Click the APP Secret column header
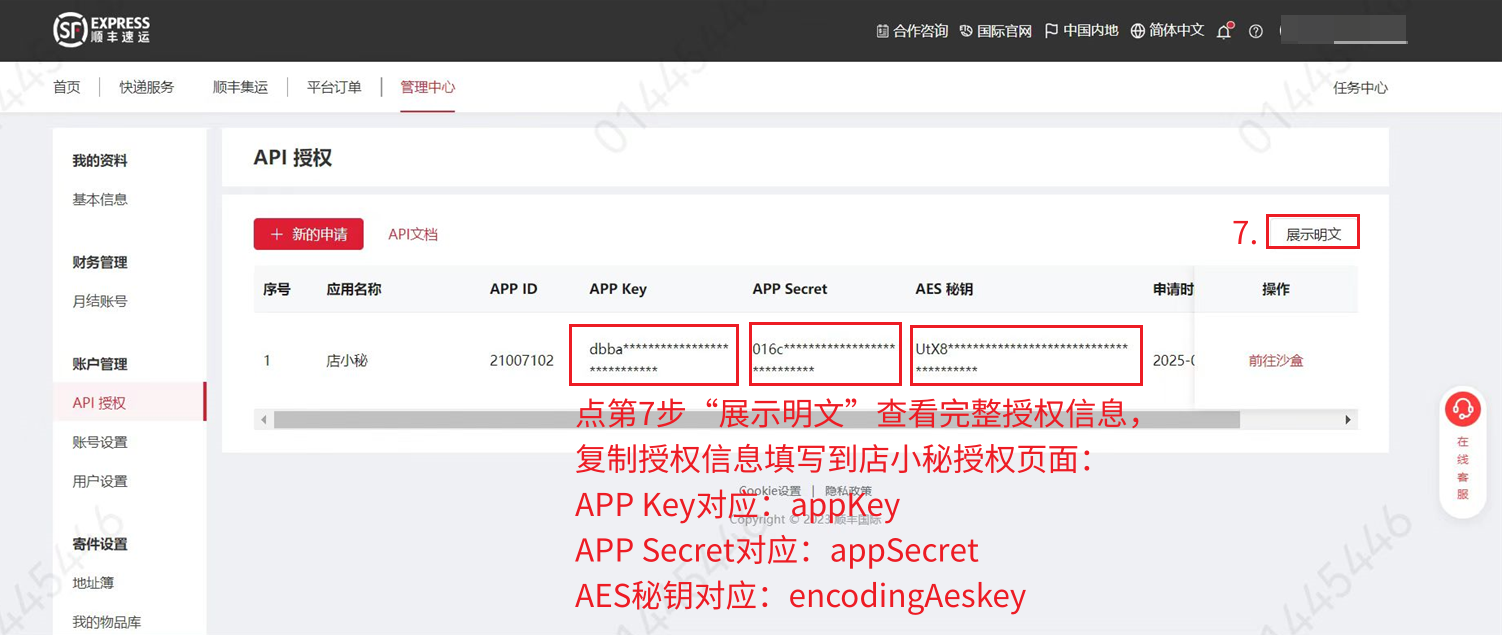 (x=790, y=289)
